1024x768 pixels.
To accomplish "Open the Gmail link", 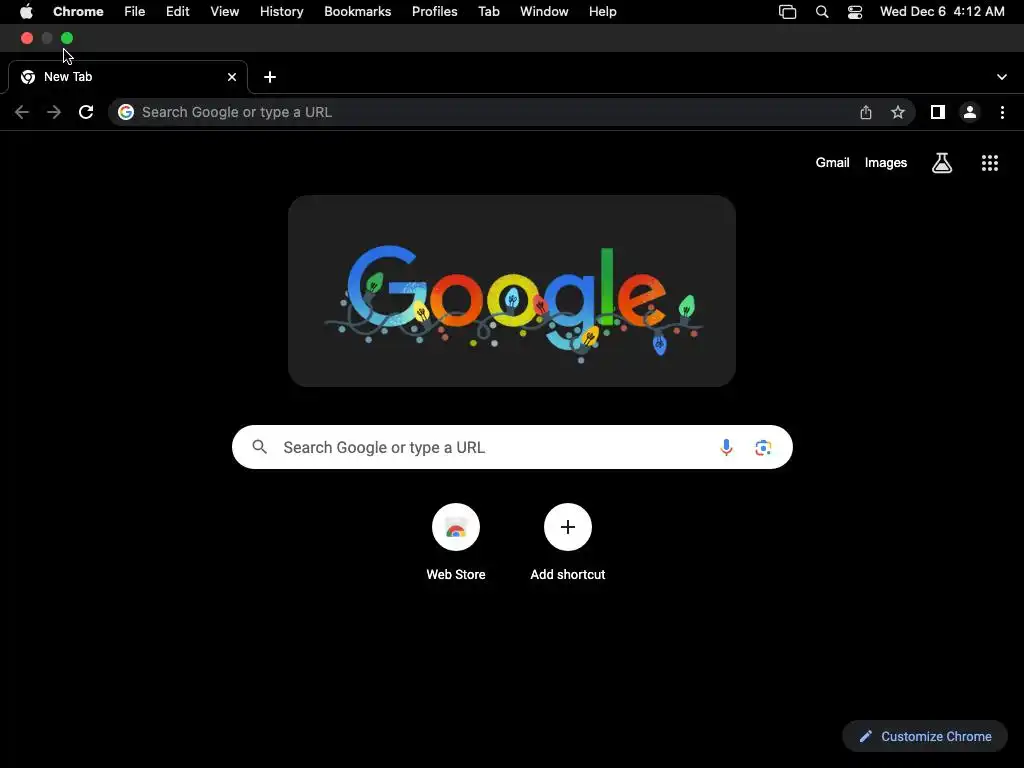I will [832, 163].
